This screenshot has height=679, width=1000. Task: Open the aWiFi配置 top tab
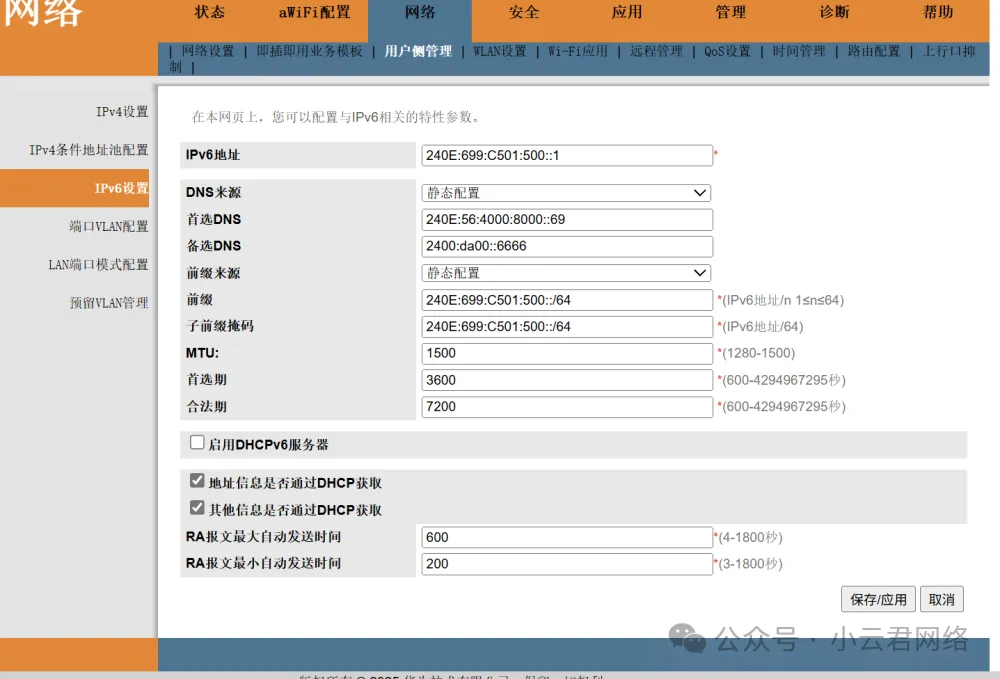point(314,12)
